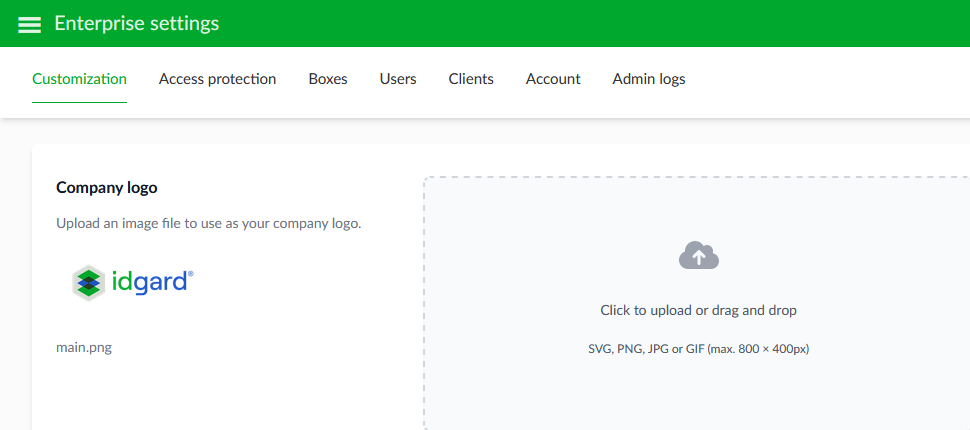Click the green header bar background
Image resolution: width=970 pixels, height=430 pixels.
pyautogui.click(x=600, y=23)
